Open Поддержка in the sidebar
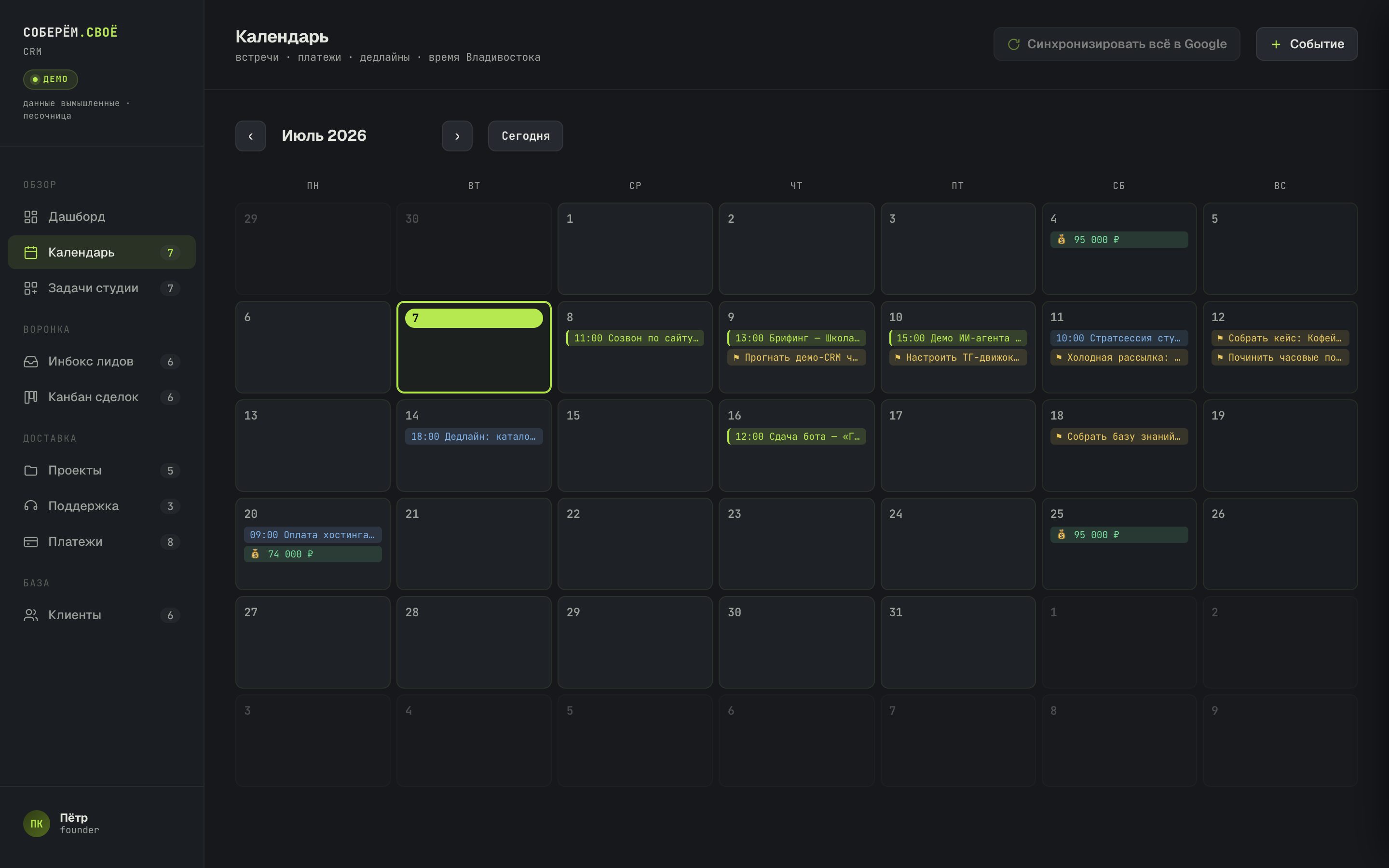 pos(102,506)
